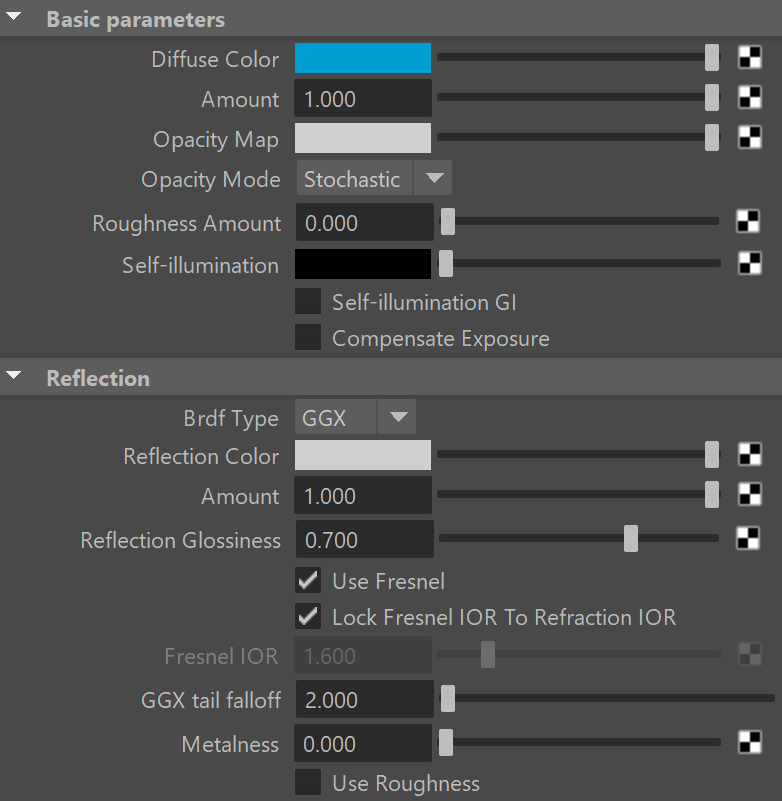This screenshot has width=782, height=801.
Task: Collapse the Basic parameters section
Action: click(13, 17)
